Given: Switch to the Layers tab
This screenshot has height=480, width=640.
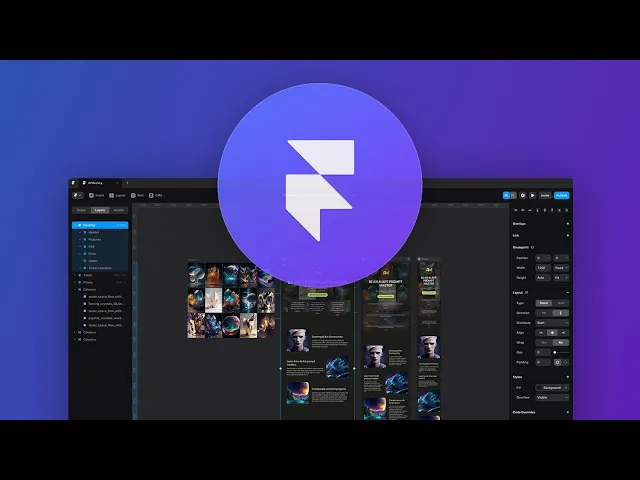Looking at the screenshot, I should click(x=100, y=210).
